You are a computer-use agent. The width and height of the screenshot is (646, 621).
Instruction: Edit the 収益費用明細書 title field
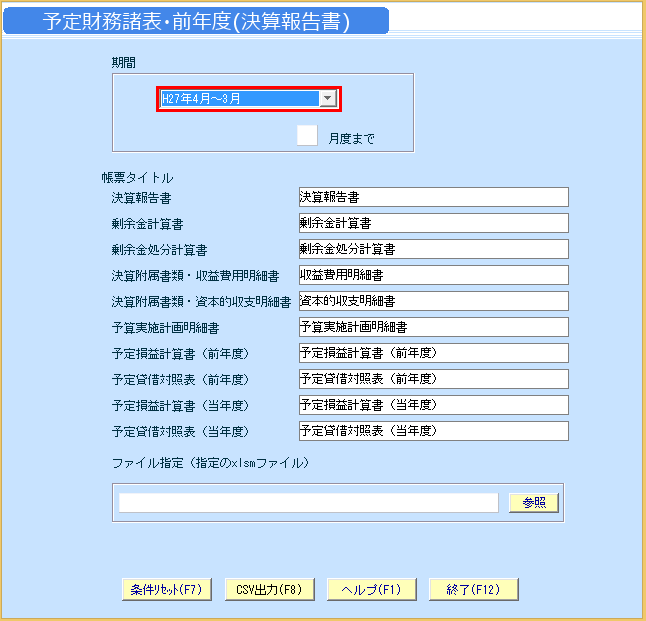pyautogui.click(x=433, y=275)
